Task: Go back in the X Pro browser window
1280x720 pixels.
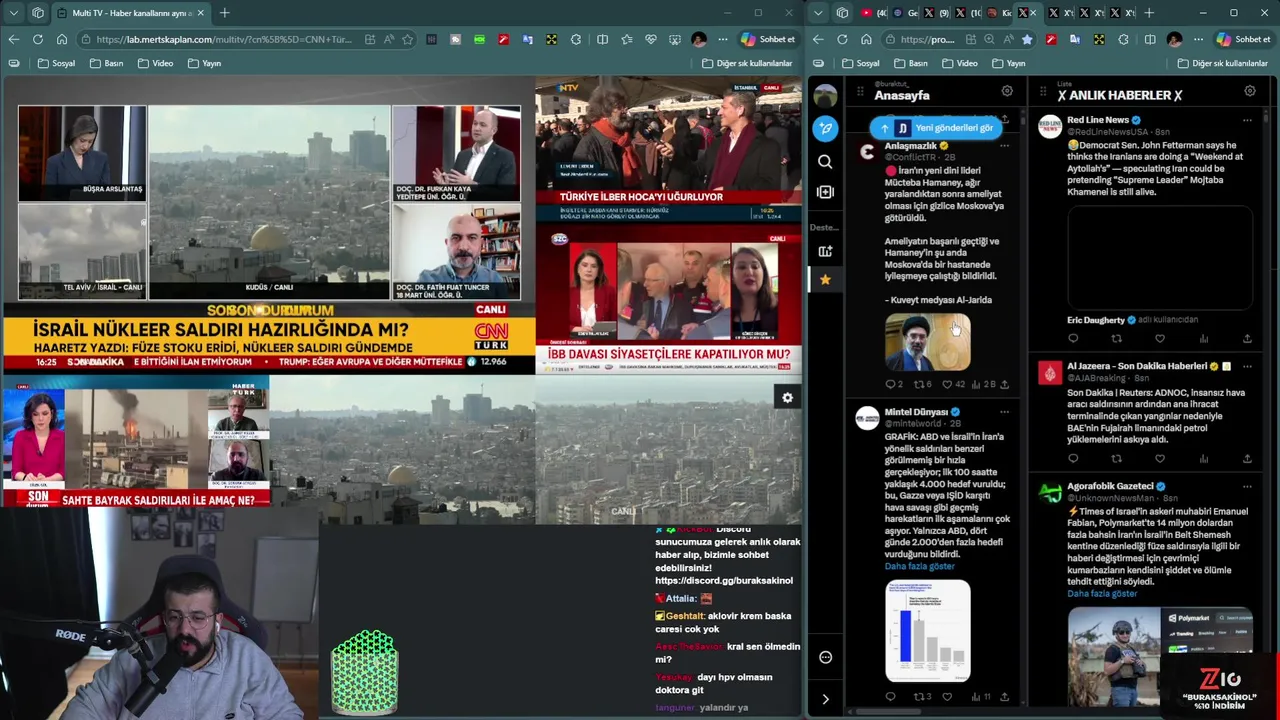Action: click(818, 39)
